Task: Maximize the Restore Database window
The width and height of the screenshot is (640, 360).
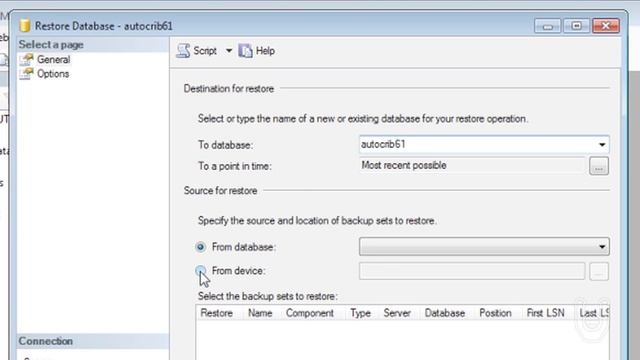Action: click(x=576, y=26)
